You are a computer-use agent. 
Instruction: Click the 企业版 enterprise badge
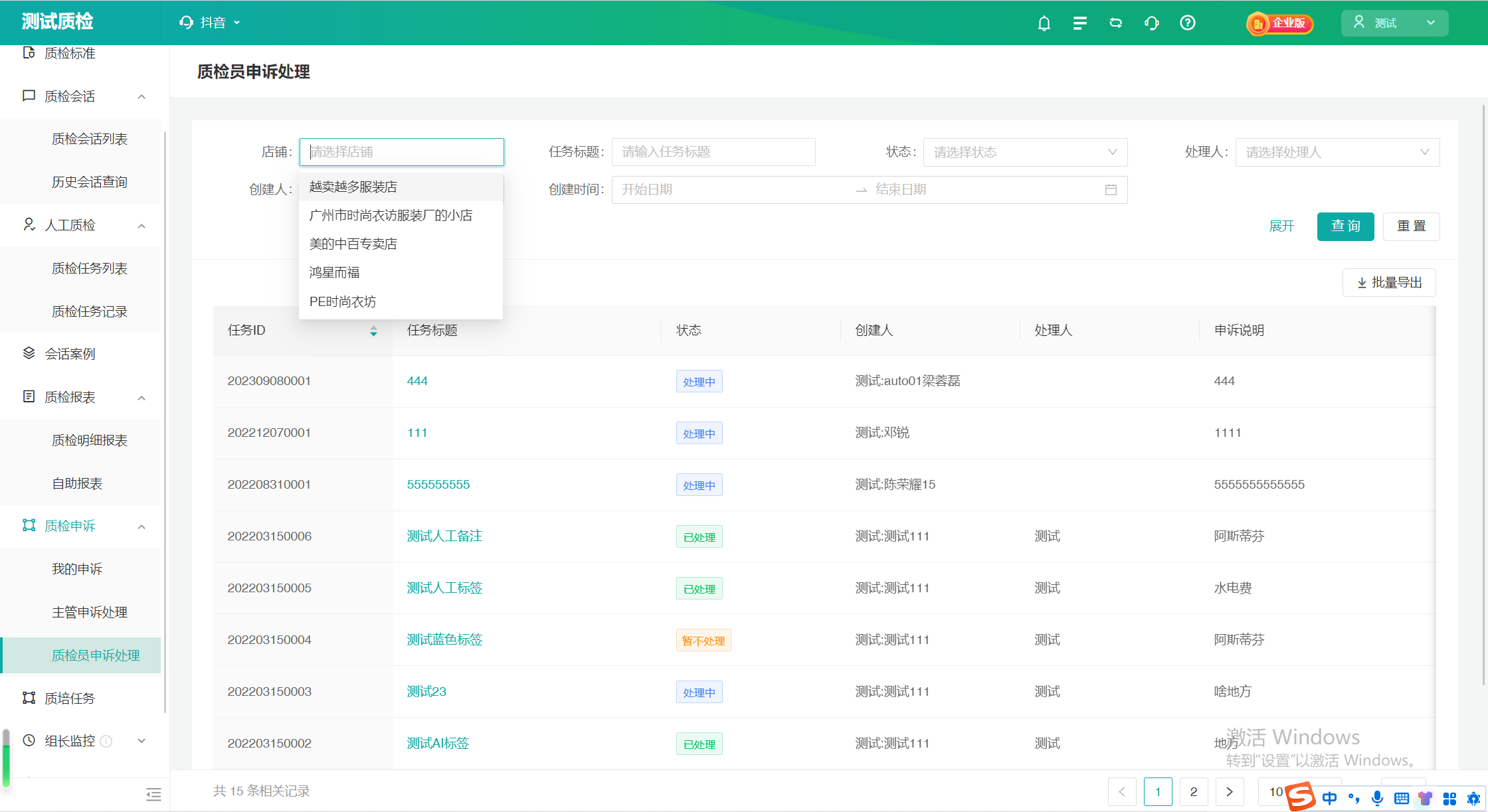[x=1280, y=23]
